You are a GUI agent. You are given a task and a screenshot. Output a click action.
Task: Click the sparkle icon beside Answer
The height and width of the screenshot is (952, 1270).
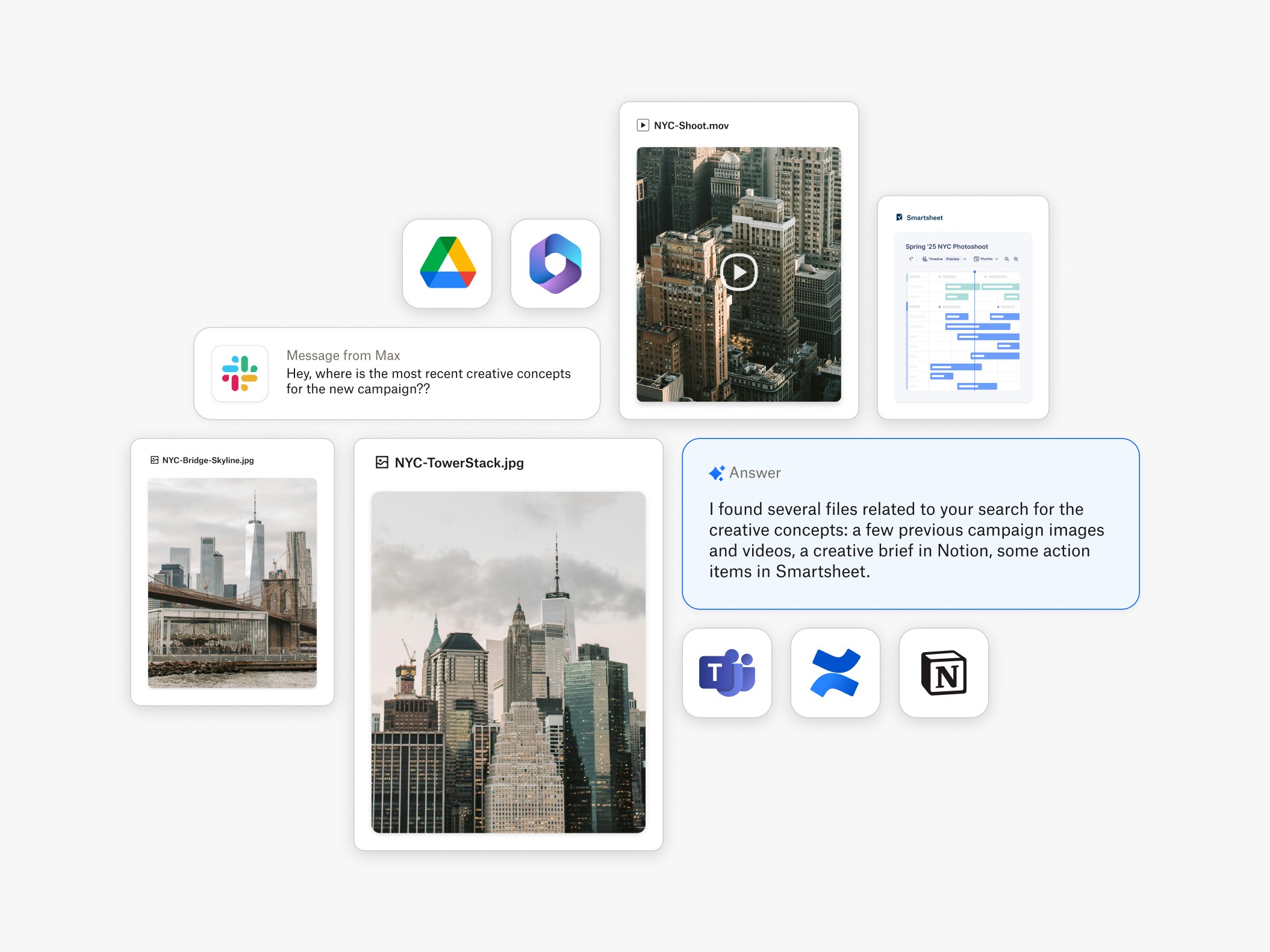(717, 473)
